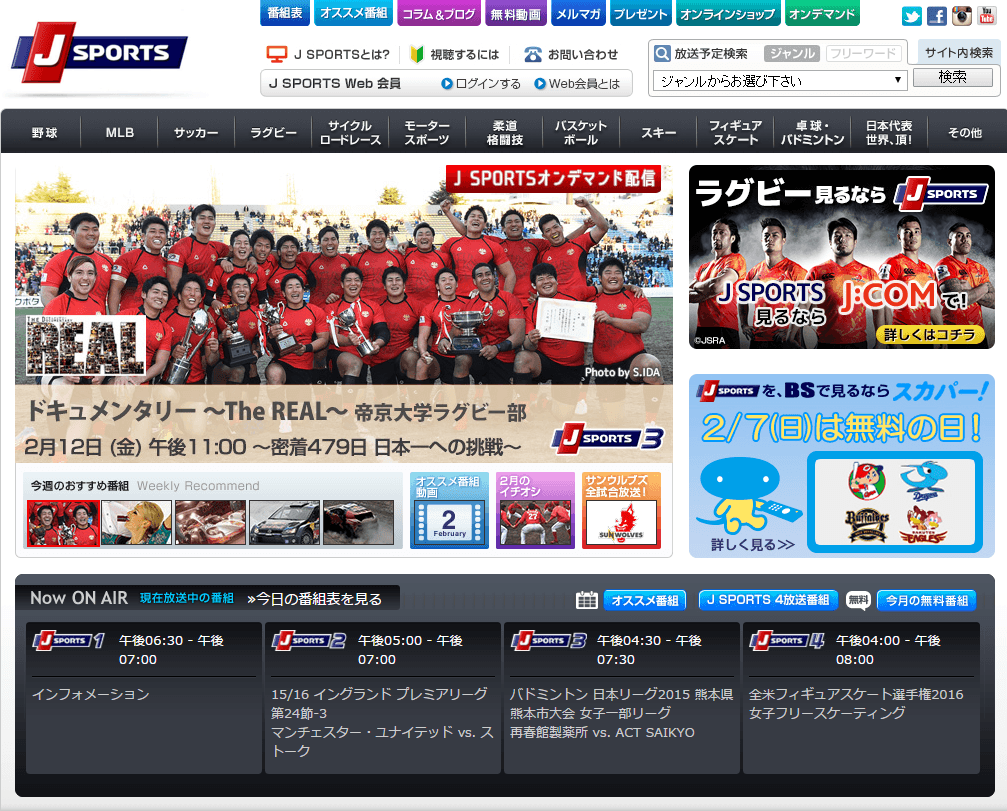Click the monitor icon beside J SPORTSとは?
This screenshot has height=811, width=1007.
pyautogui.click(x=277, y=55)
